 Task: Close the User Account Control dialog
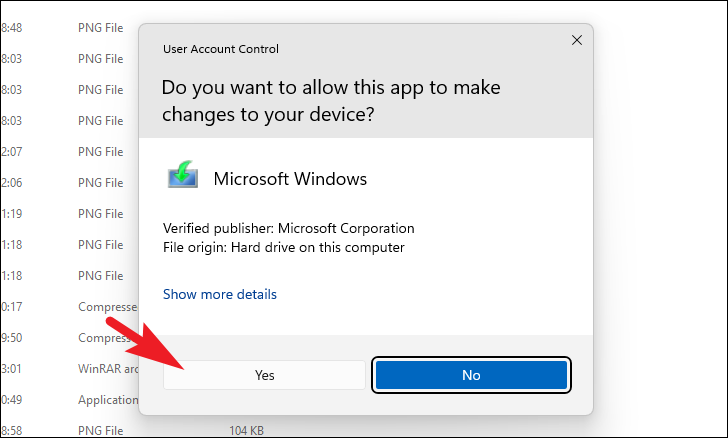click(577, 40)
